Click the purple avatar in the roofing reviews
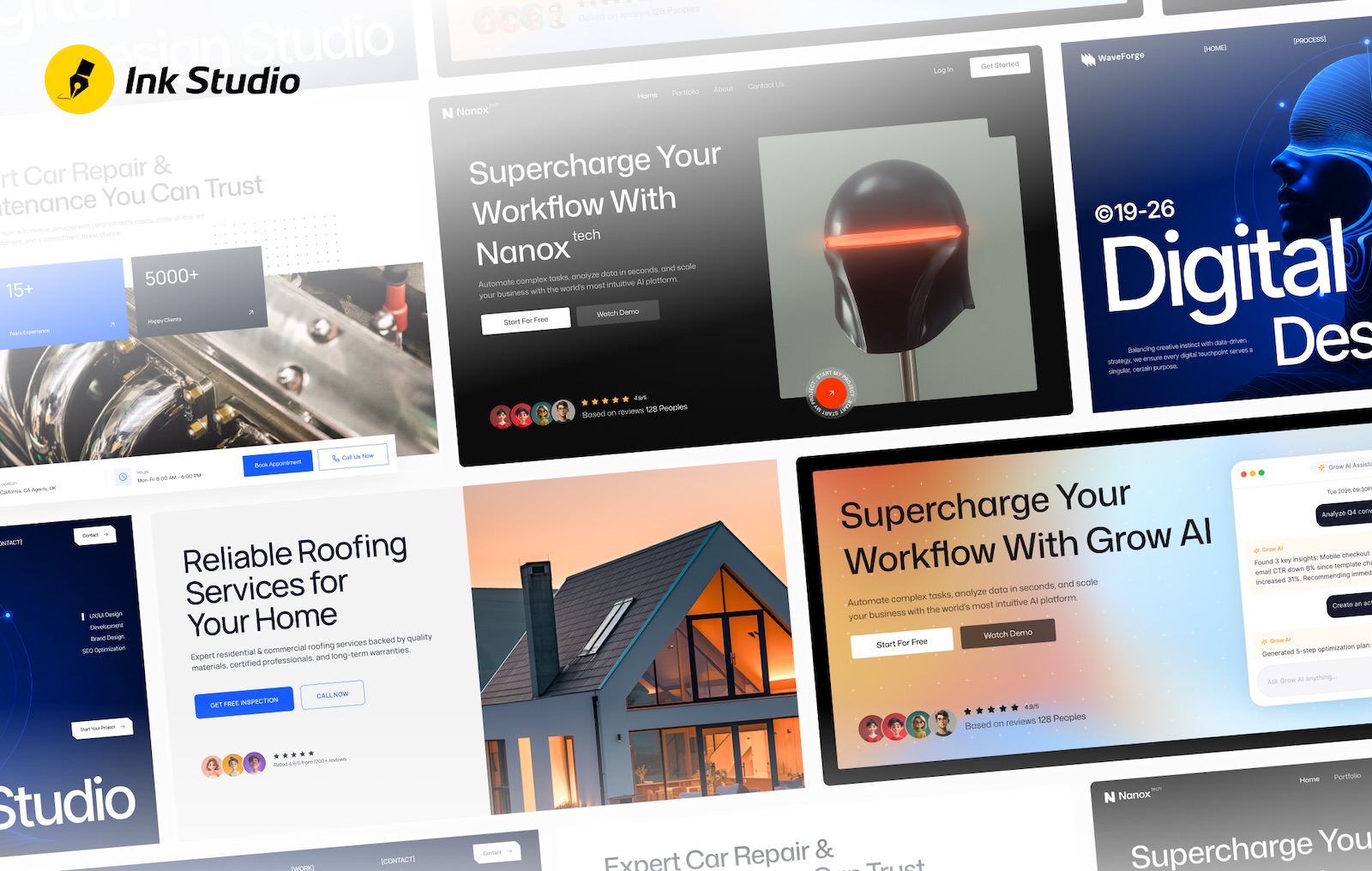Screen dimensions: 1372x871 255,762
